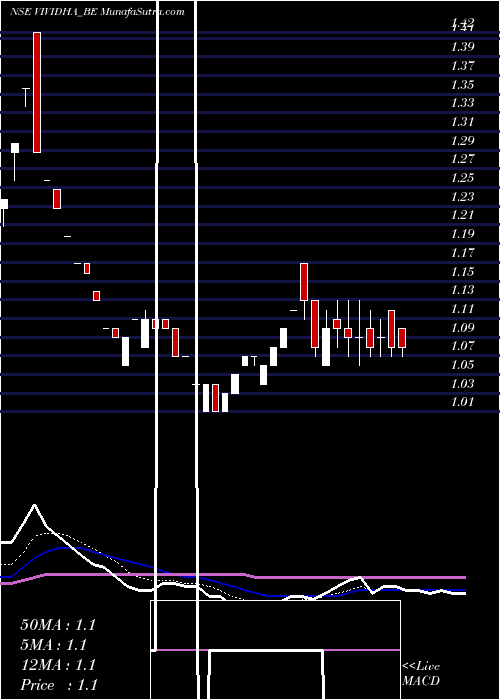This screenshot has width=500, height=700.
Task: Click the 1.21 price axis label
Action: coord(462,215)
